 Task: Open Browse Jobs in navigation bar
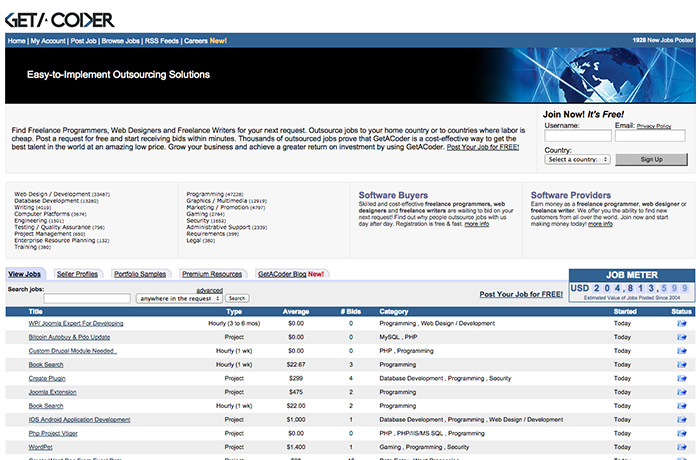click(121, 41)
